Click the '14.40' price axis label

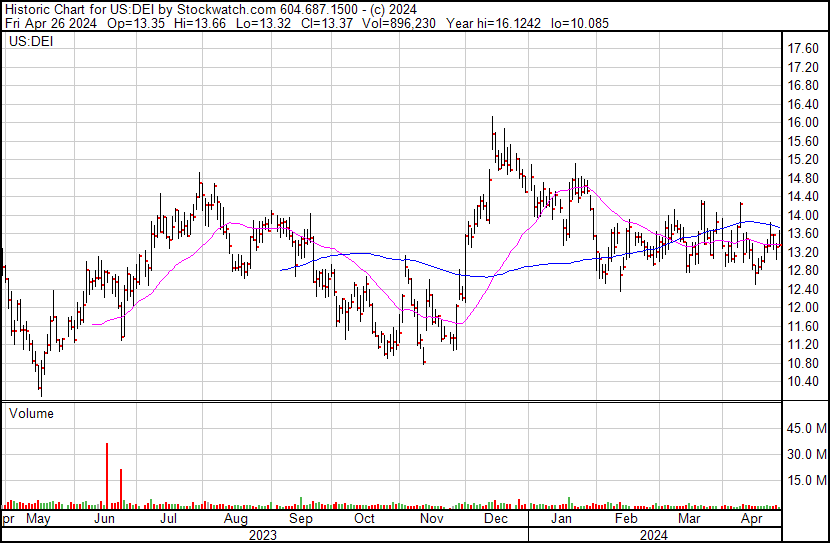click(x=802, y=196)
